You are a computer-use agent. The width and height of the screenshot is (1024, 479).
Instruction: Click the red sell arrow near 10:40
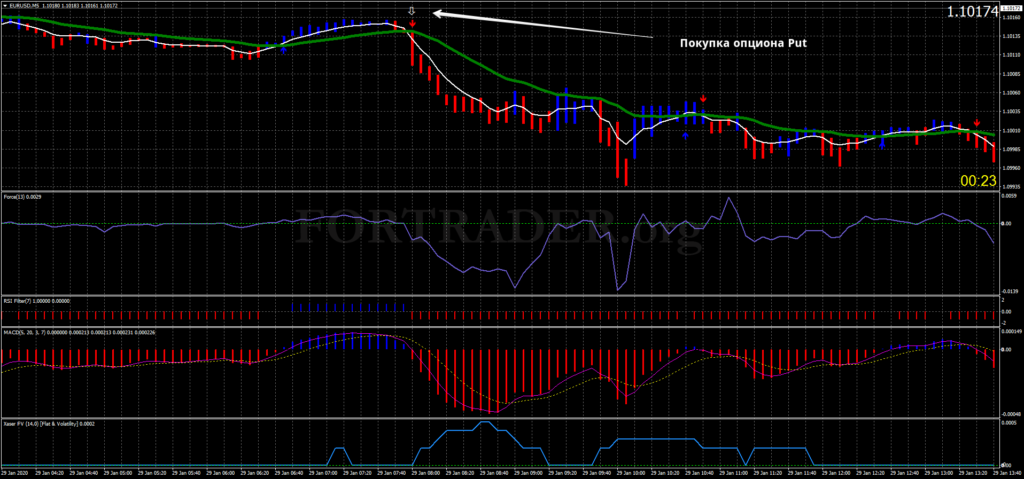[704, 98]
